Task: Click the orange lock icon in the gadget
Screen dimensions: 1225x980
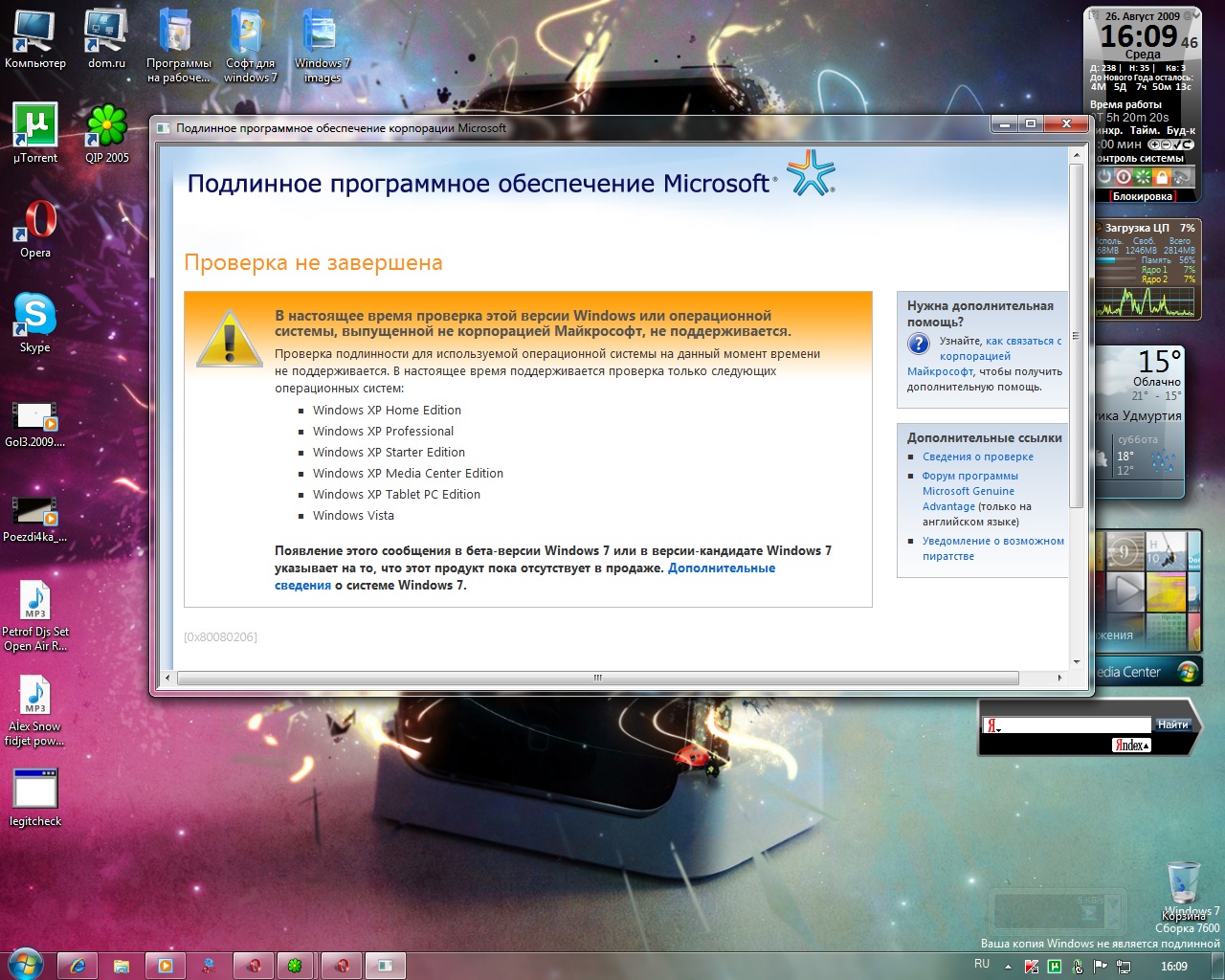Action: (x=1162, y=177)
